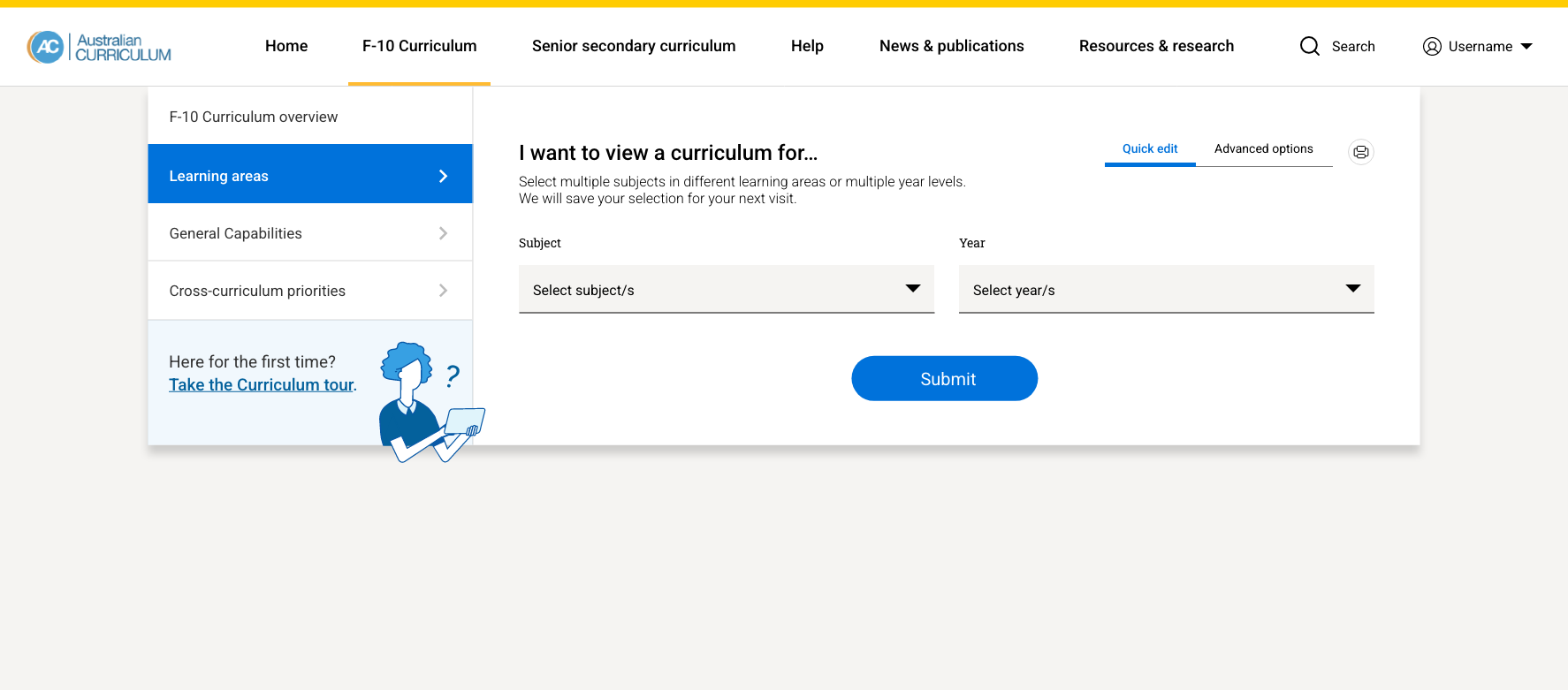
Task: Open the Help menu item
Action: (x=806, y=46)
